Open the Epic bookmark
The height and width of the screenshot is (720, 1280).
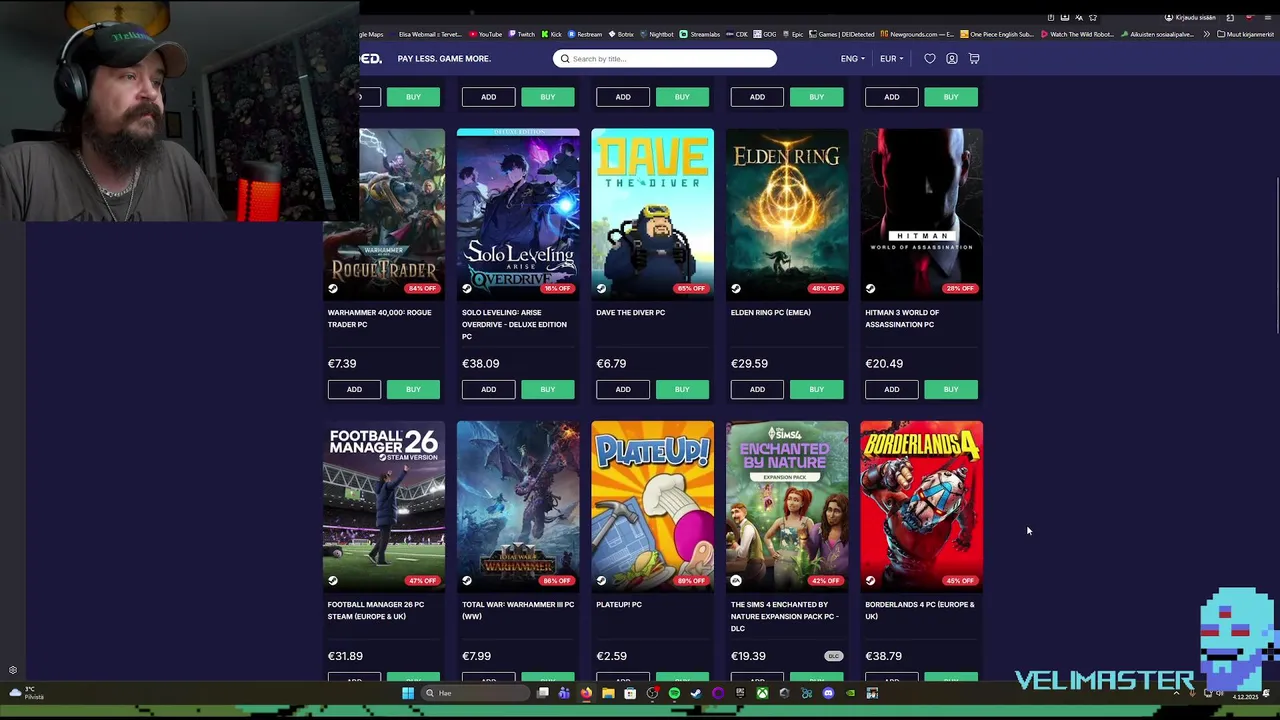tap(794, 34)
